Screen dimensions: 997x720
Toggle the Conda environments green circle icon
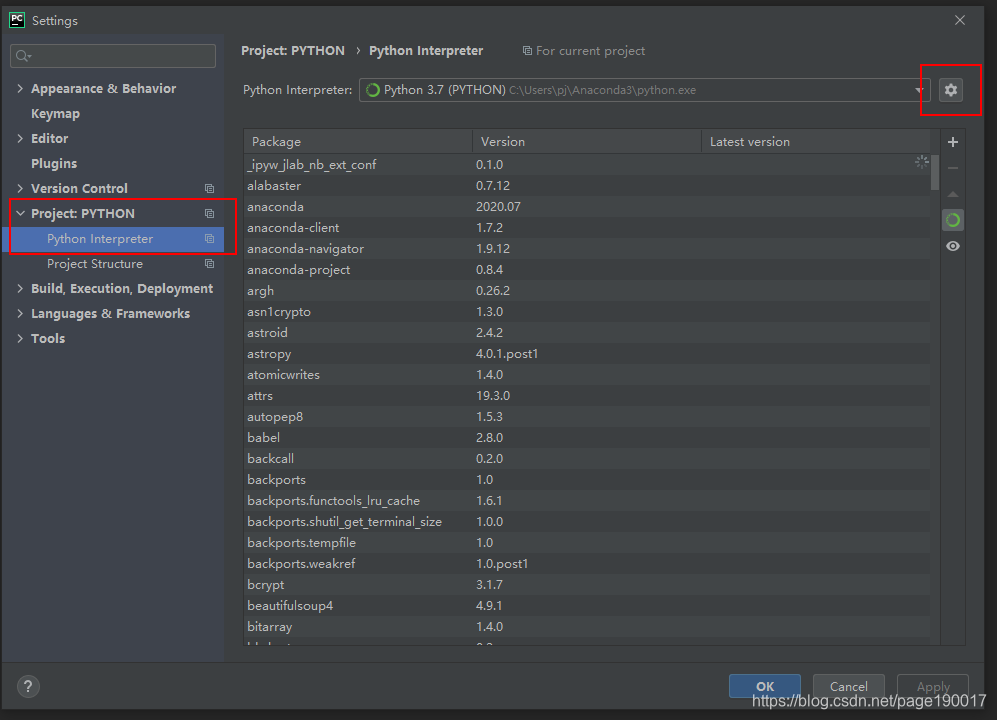pos(952,220)
